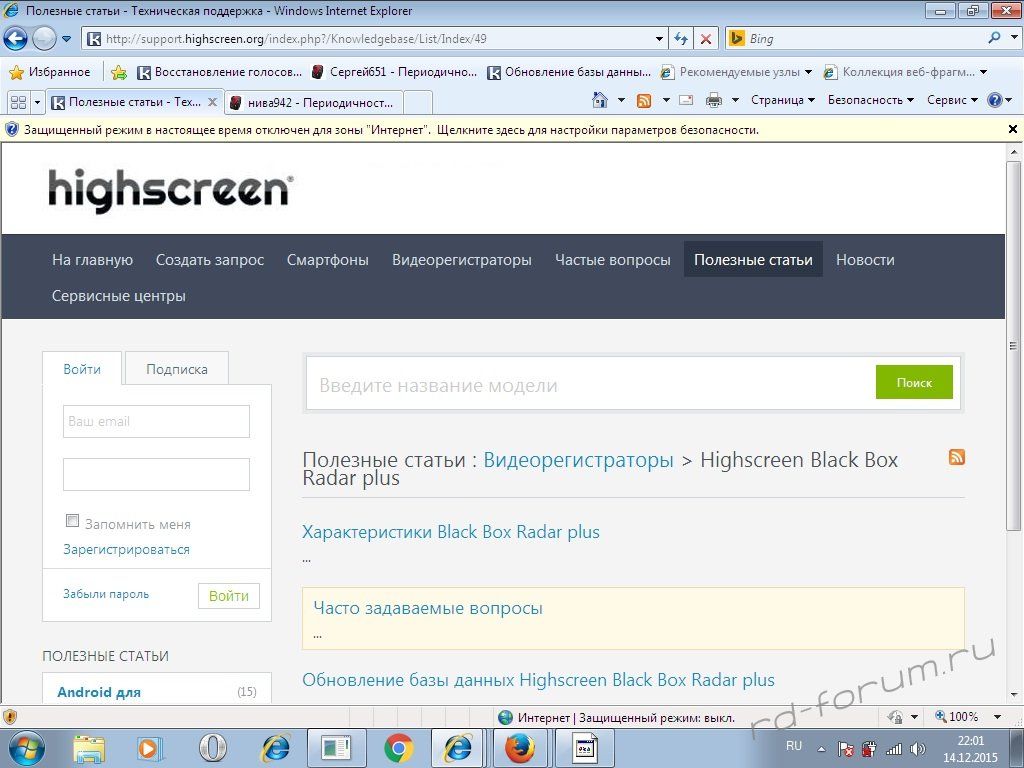Image resolution: width=1024 pixels, height=768 pixels.
Task: Click the white Войти submit button
Action: (x=229, y=596)
